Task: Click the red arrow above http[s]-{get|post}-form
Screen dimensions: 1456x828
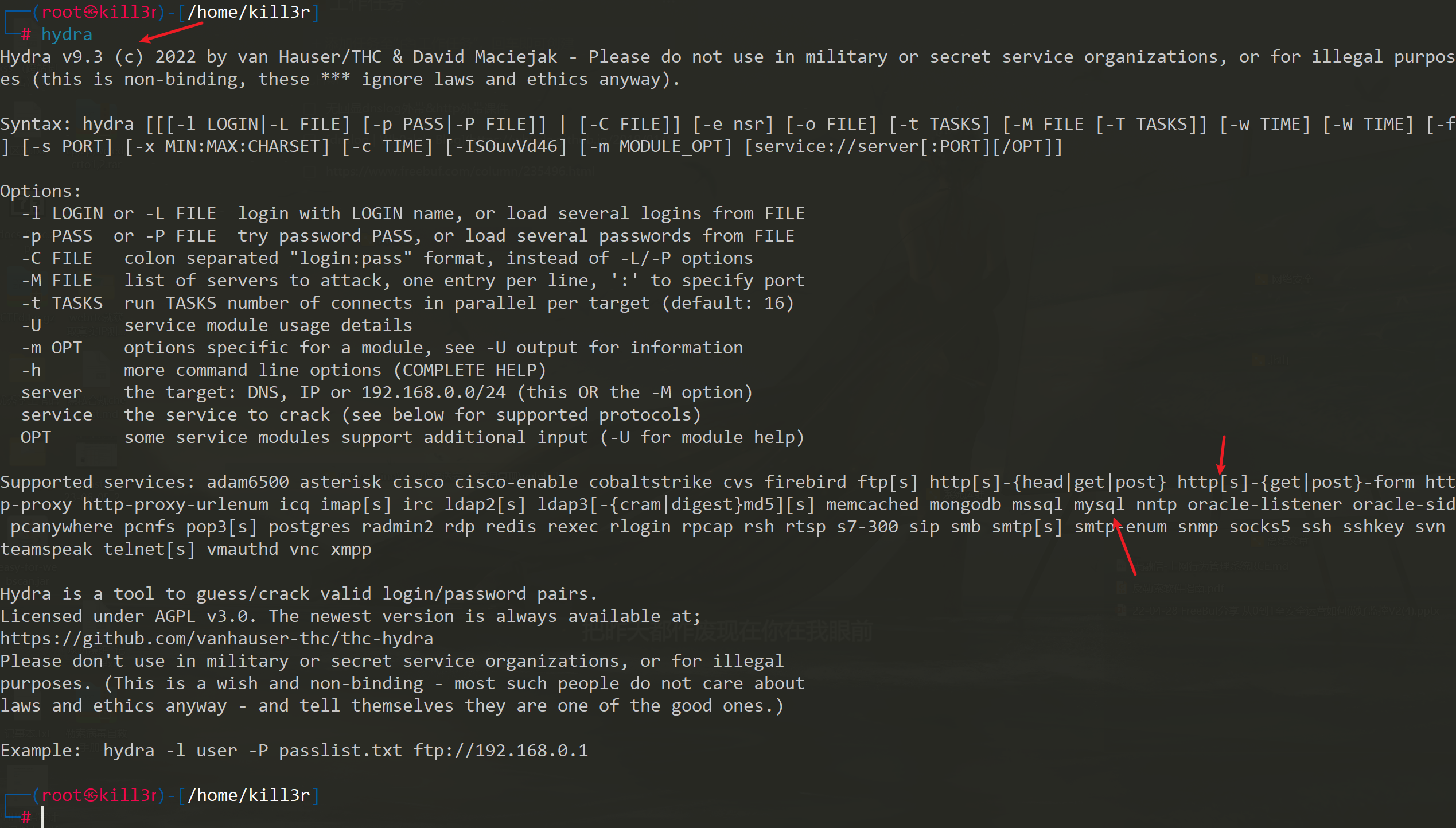Action: [1222, 454]
